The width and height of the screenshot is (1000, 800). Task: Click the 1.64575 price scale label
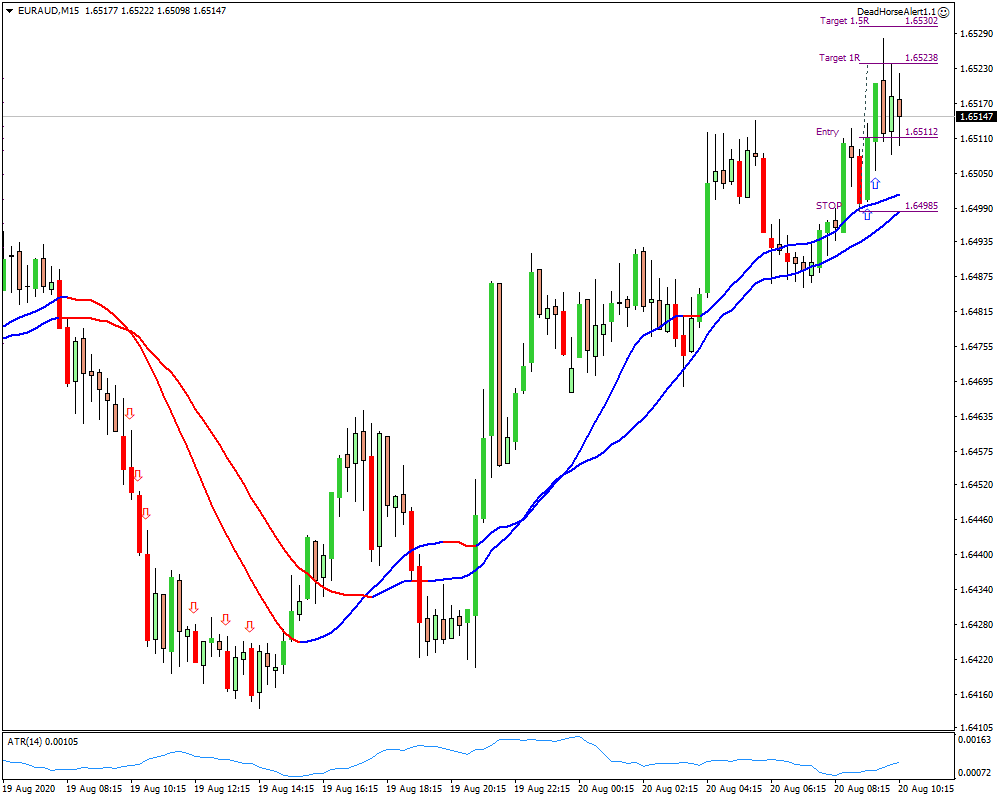[x=977, y=452]
